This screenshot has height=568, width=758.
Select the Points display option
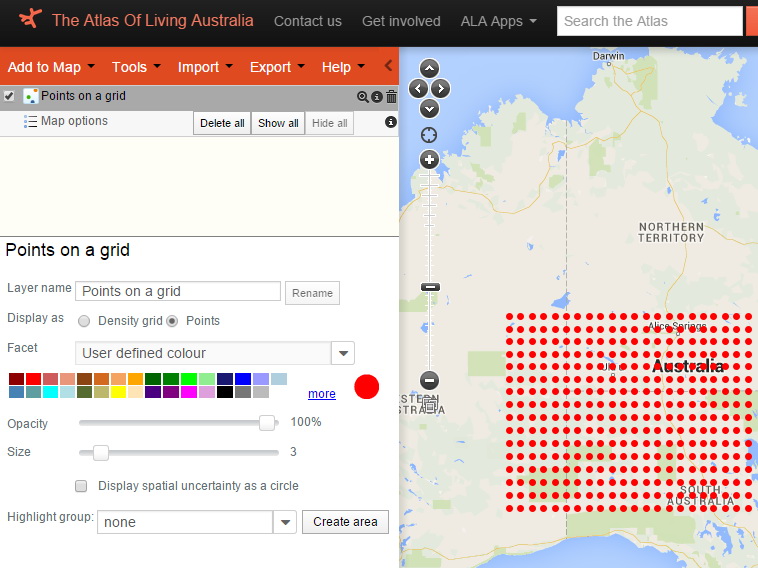tap(172, 321)
